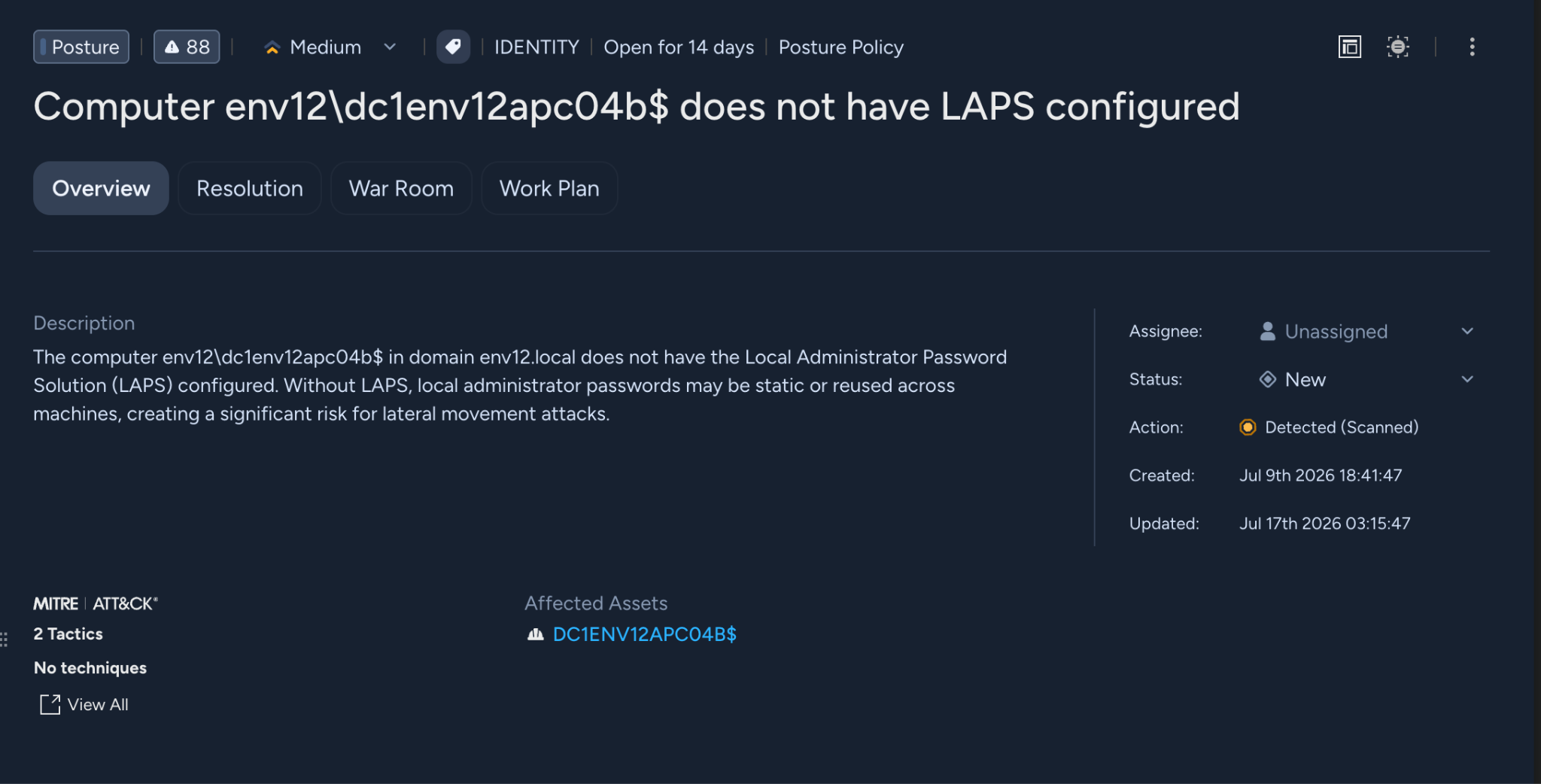This screenshot has width=1541, height=784.
Task: Switch to the Resolution tab
Action: point(250,188)
